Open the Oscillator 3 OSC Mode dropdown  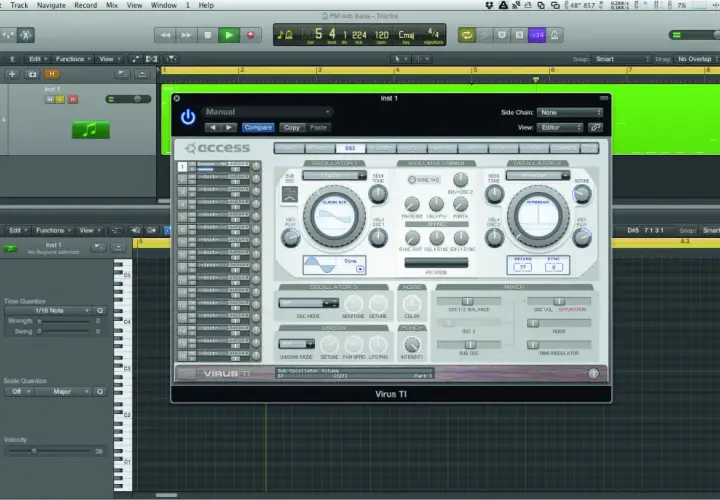tap(308, 303)
